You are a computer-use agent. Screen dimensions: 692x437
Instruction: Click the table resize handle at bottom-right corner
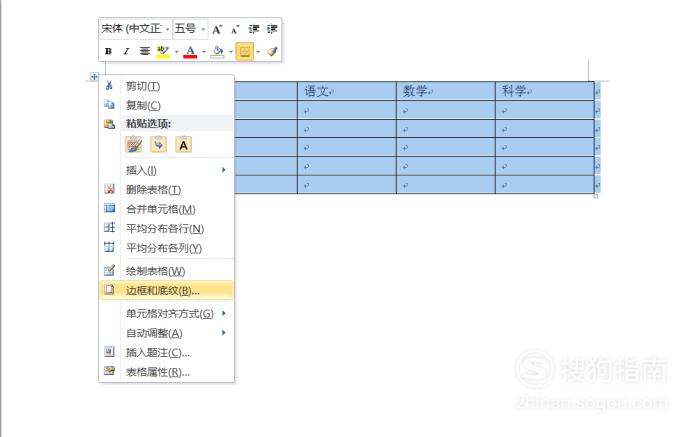pyautogui.click(x=596, y=196)
